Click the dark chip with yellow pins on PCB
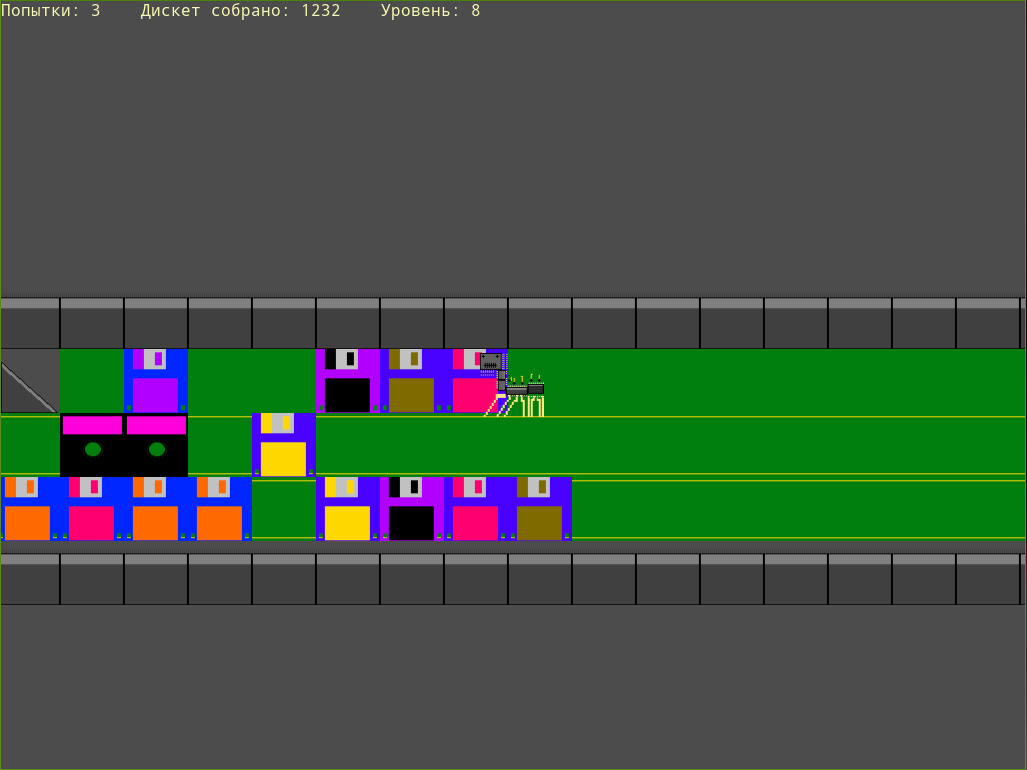1027x770 pixels. click(x=537, y=388)
